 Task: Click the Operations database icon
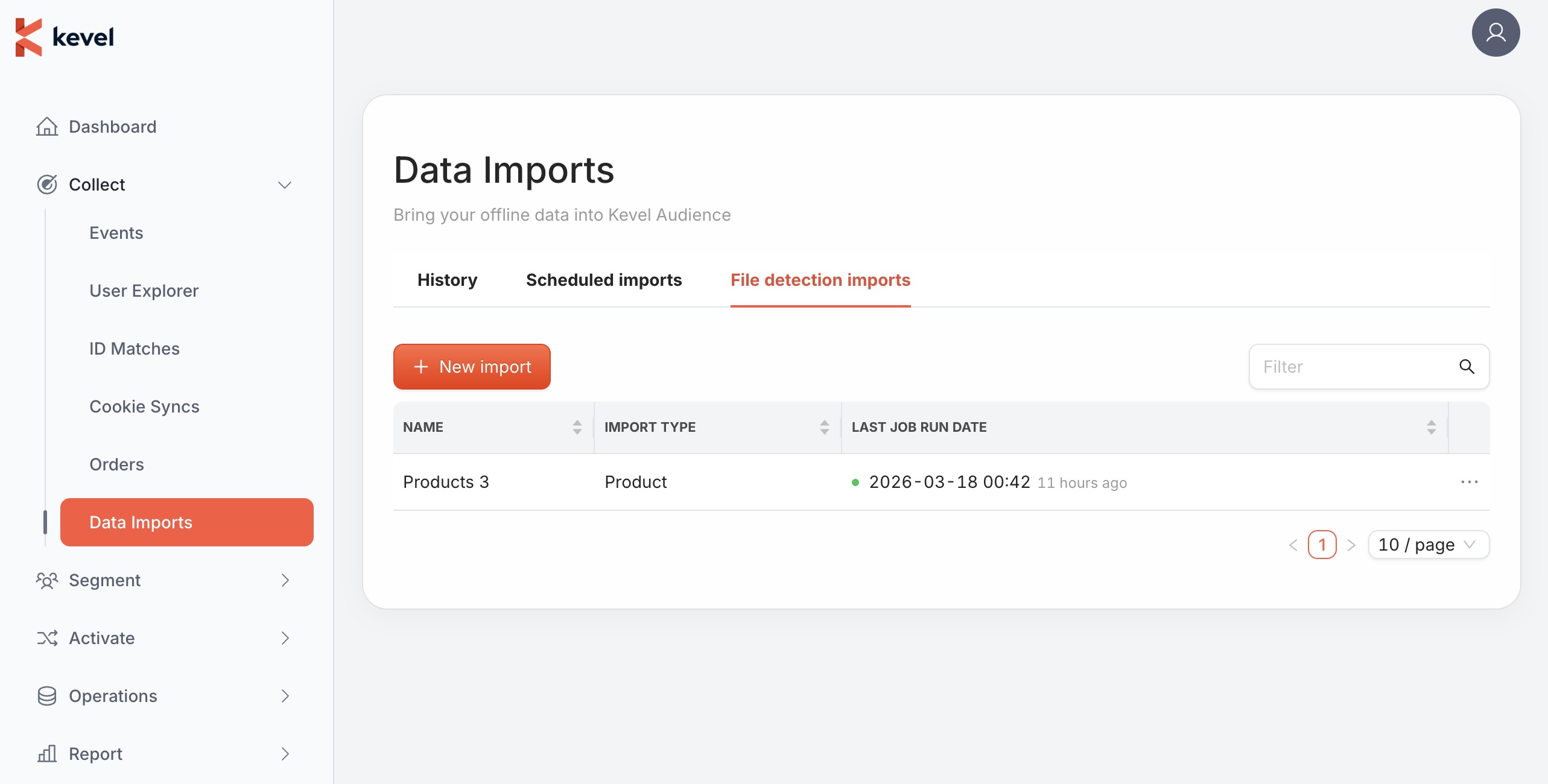coord(47,696)
